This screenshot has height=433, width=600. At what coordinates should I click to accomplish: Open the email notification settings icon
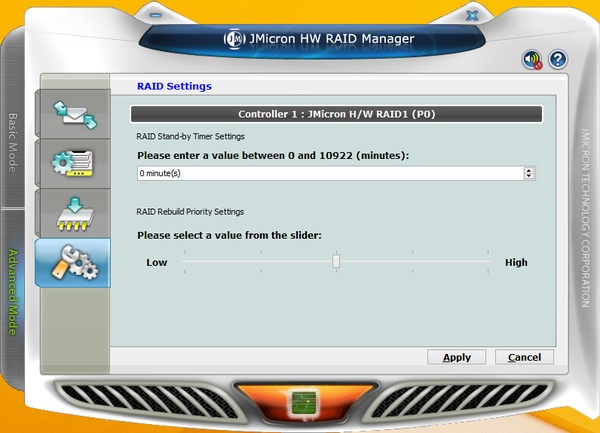tap(75, 114)
